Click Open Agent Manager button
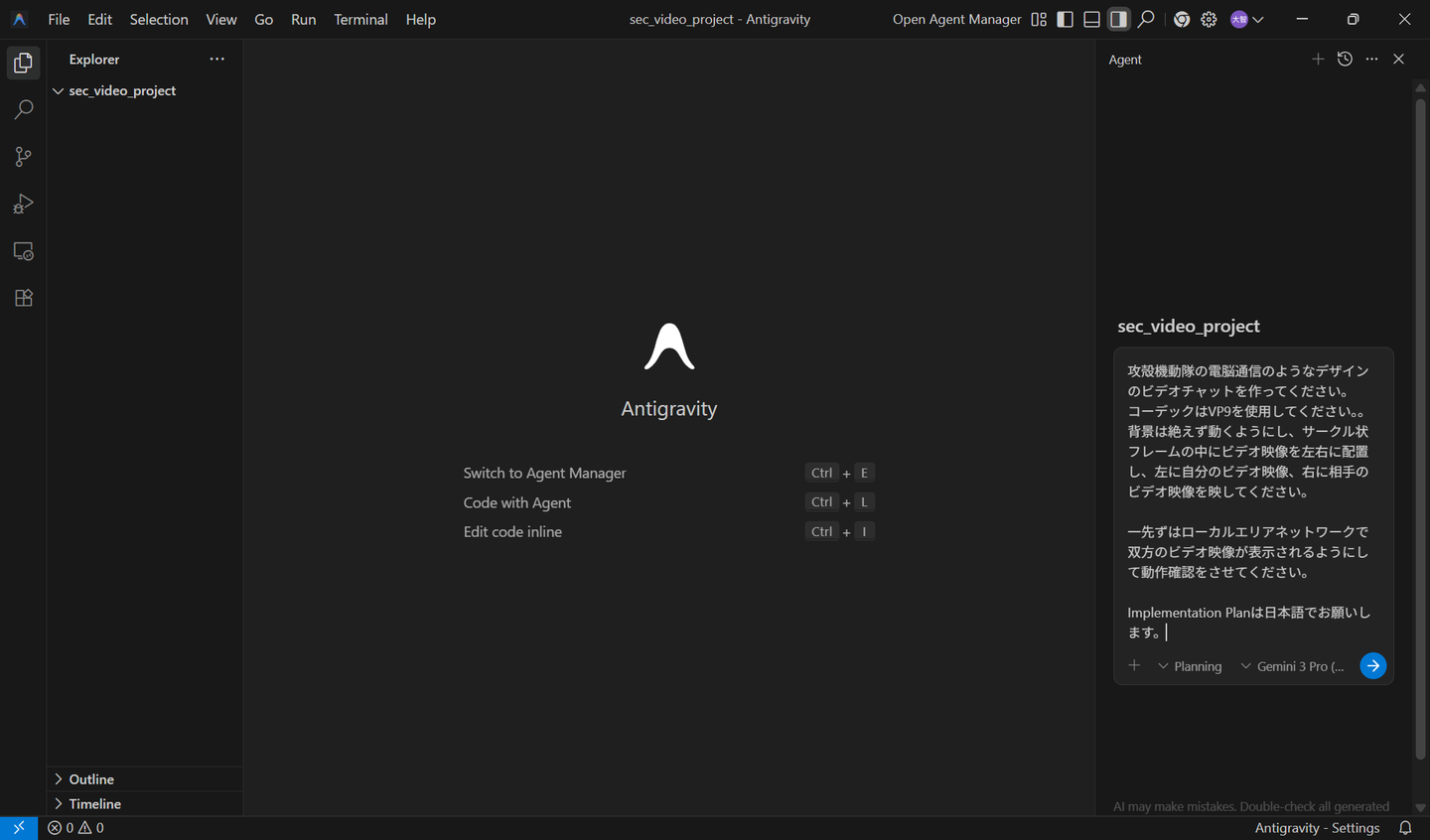Viewport: 1430px width, 840px height. tap(956, 19)
